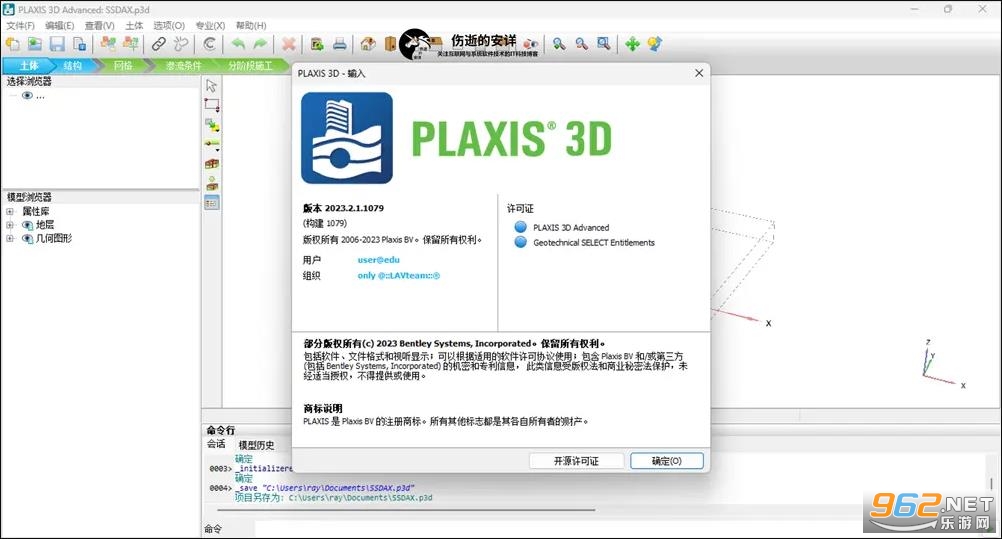Viewport: 1002px width, 539px height.
Task: Click the house icon in the toolbar
Action: [x=368, y=44]
